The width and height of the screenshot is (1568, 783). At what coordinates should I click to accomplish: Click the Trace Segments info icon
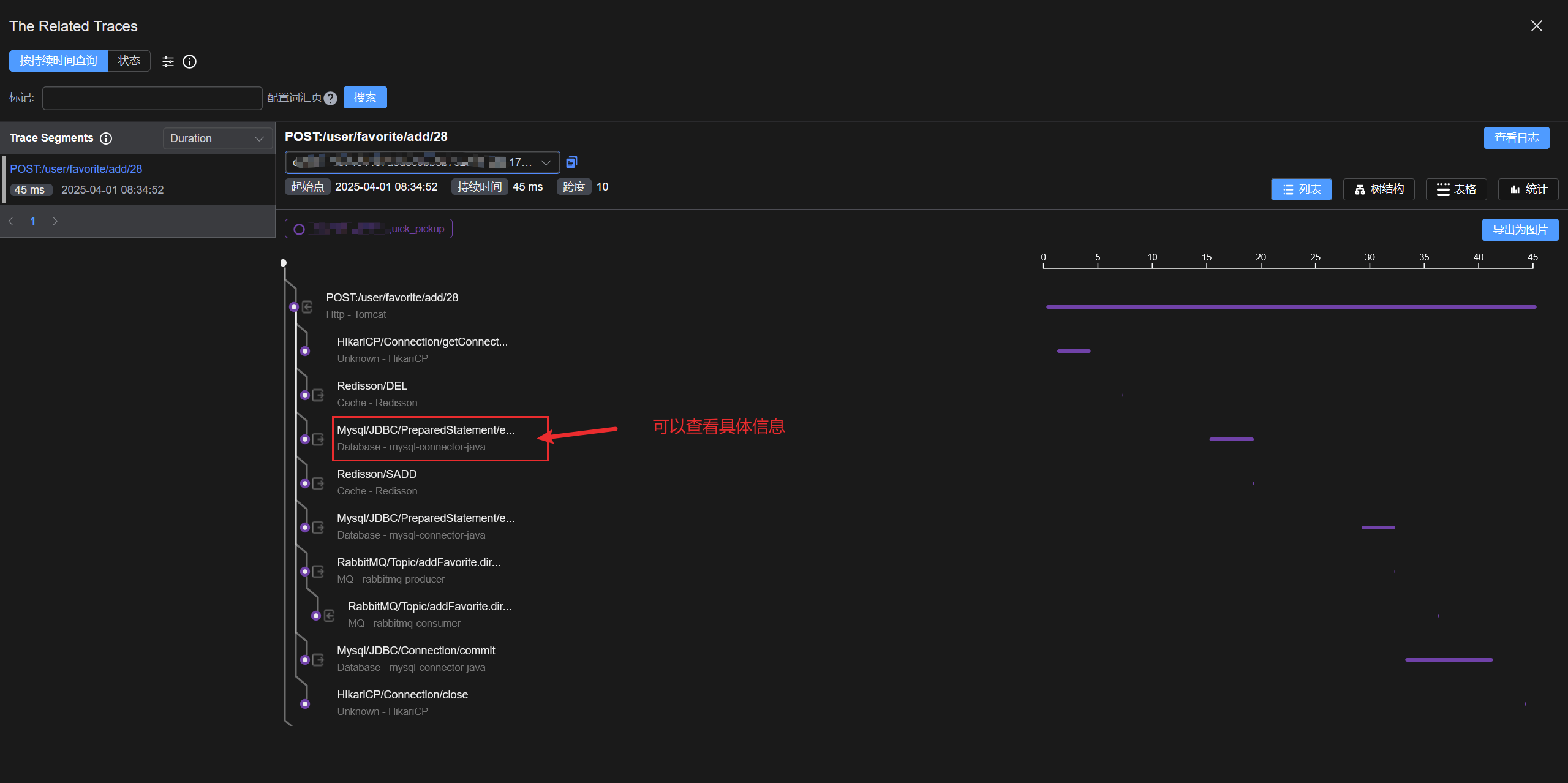[x=106, y=138]
